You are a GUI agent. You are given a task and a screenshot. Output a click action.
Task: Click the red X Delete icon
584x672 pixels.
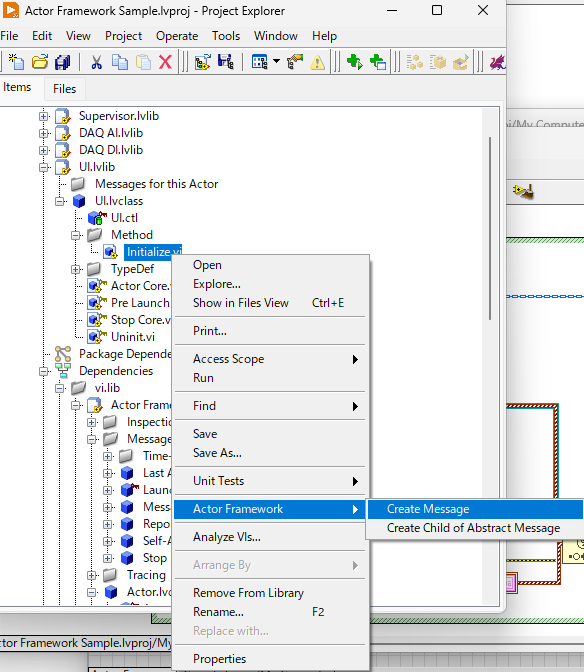point(165,62)
